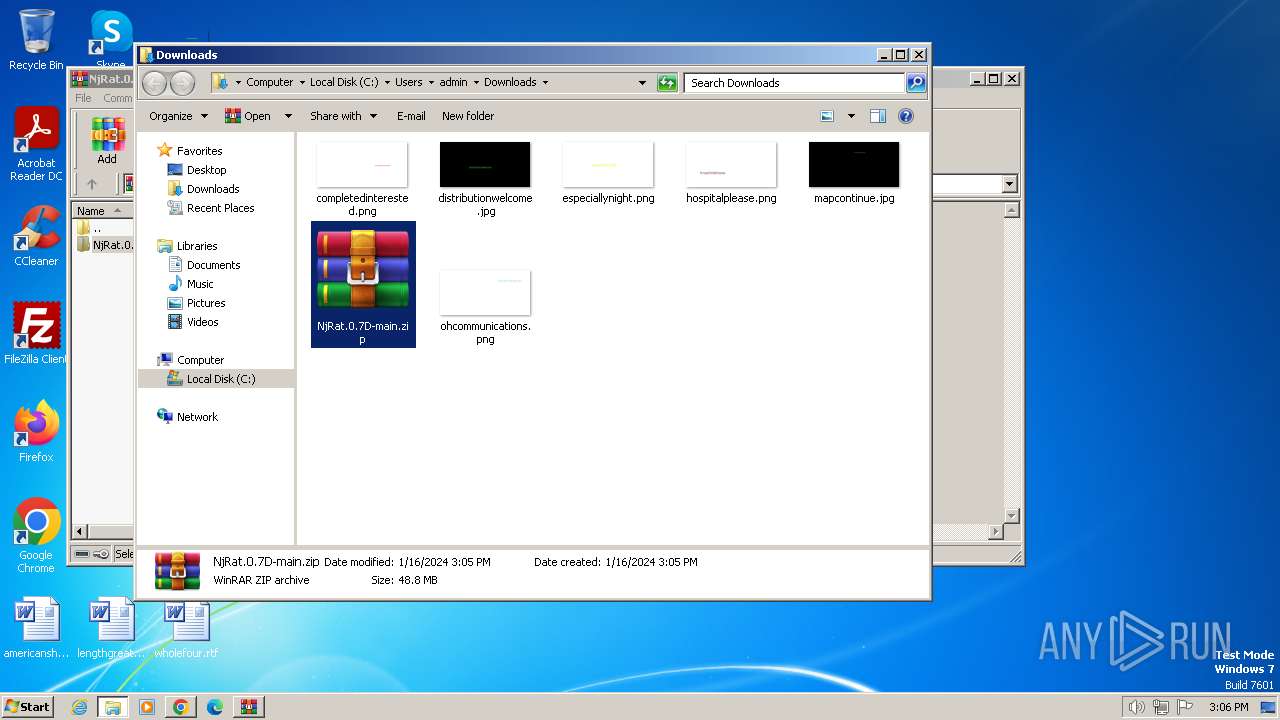Image resolution: width=1280 pixels, height=720 pixels.
Task: Open the Google Chrome desktop shortcut
Action: tap(36, 535)
